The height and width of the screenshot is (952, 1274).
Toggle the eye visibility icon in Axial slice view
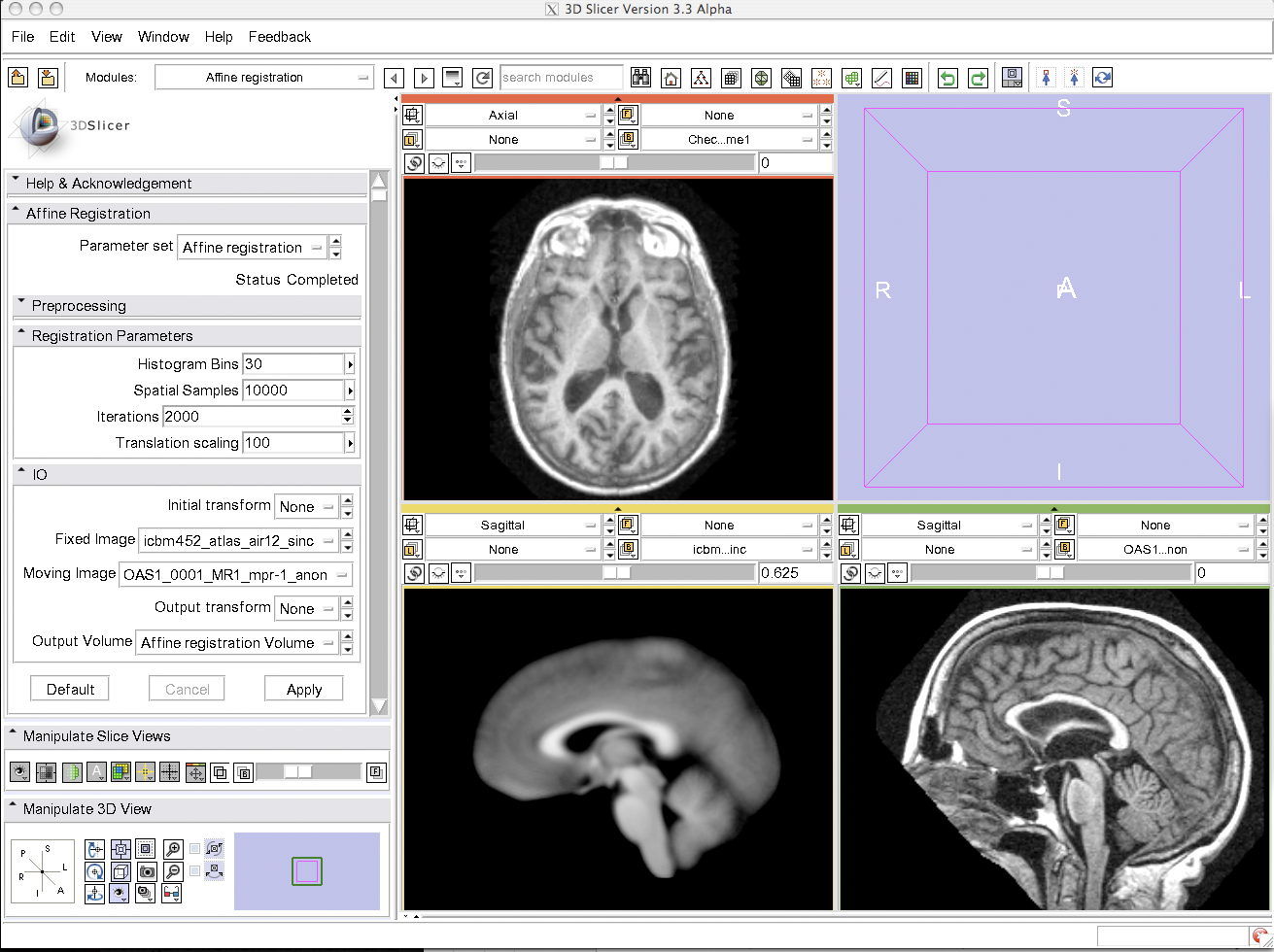pyautogui.click(x=437, y=163)
